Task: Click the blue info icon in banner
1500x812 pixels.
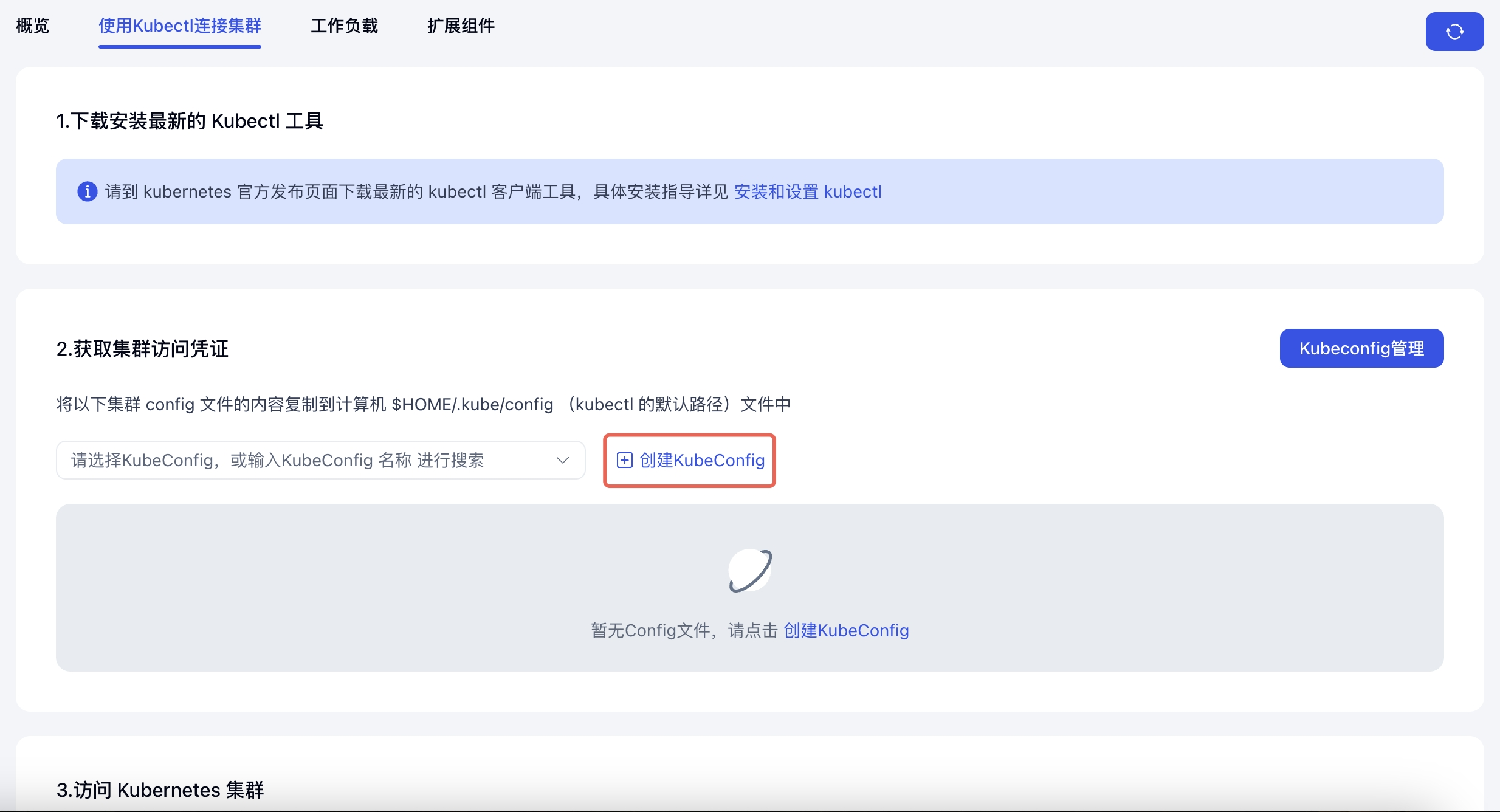Action: click(87, 191)
